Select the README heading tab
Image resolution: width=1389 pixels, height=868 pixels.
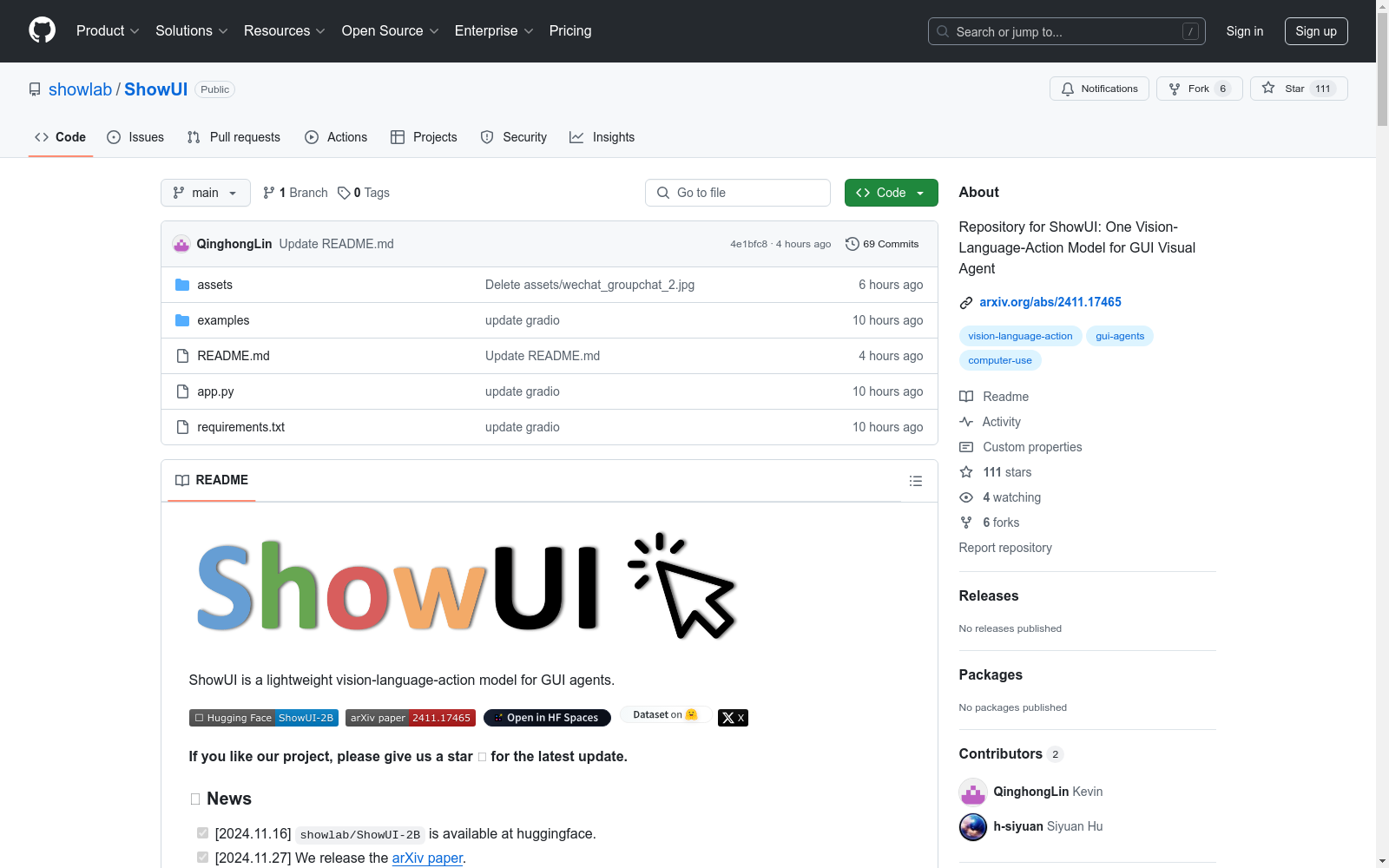[x=212, y=480]
